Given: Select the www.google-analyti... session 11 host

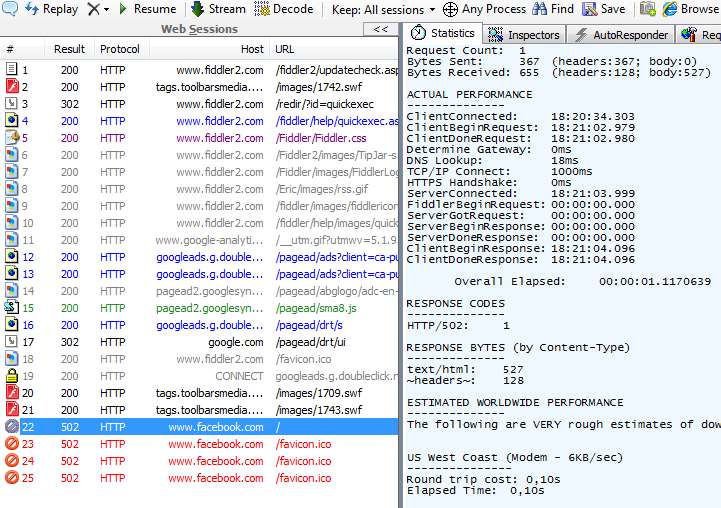Looking at the screenshot, I should 209,240.
